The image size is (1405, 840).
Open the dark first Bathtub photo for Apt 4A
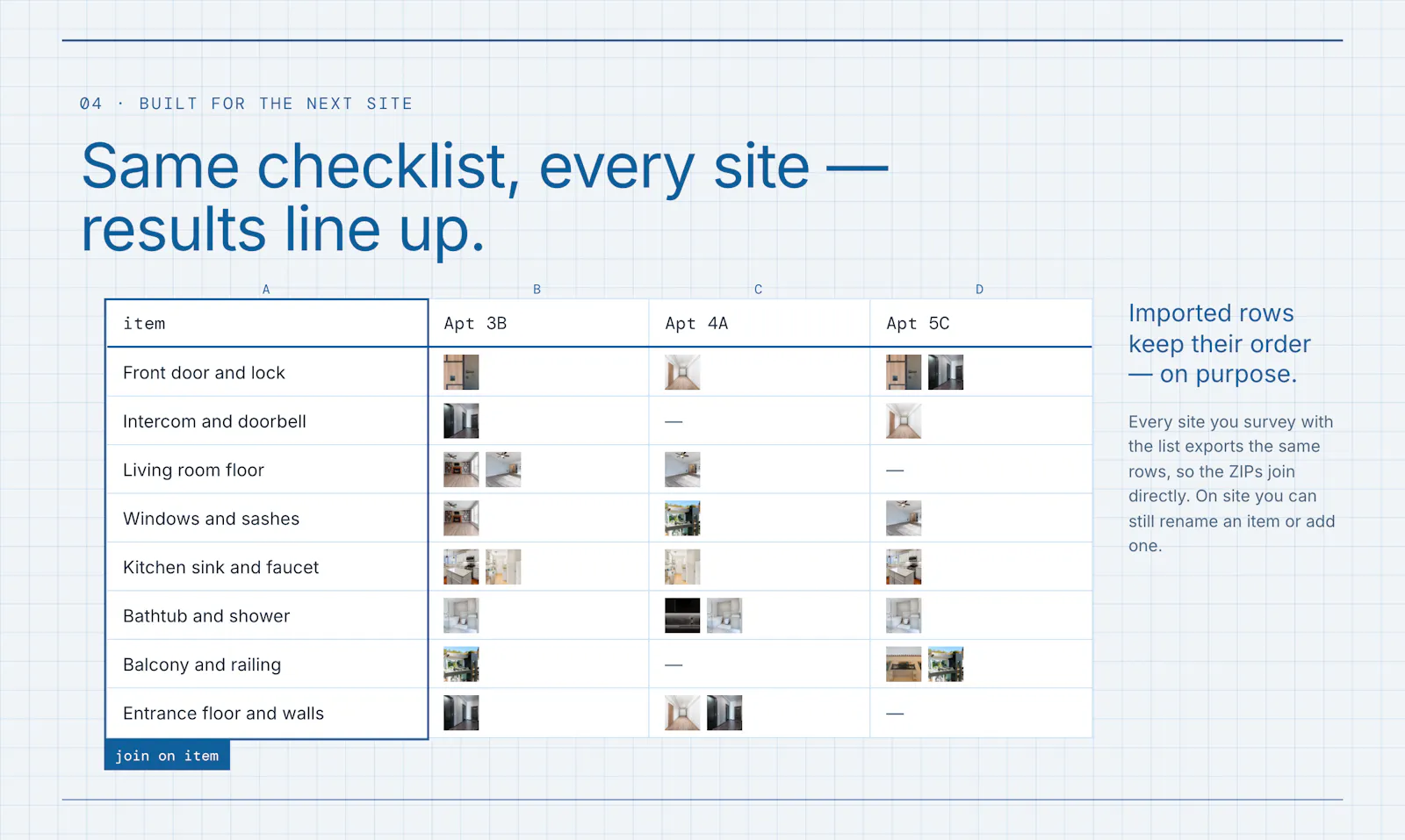point(682,616)
